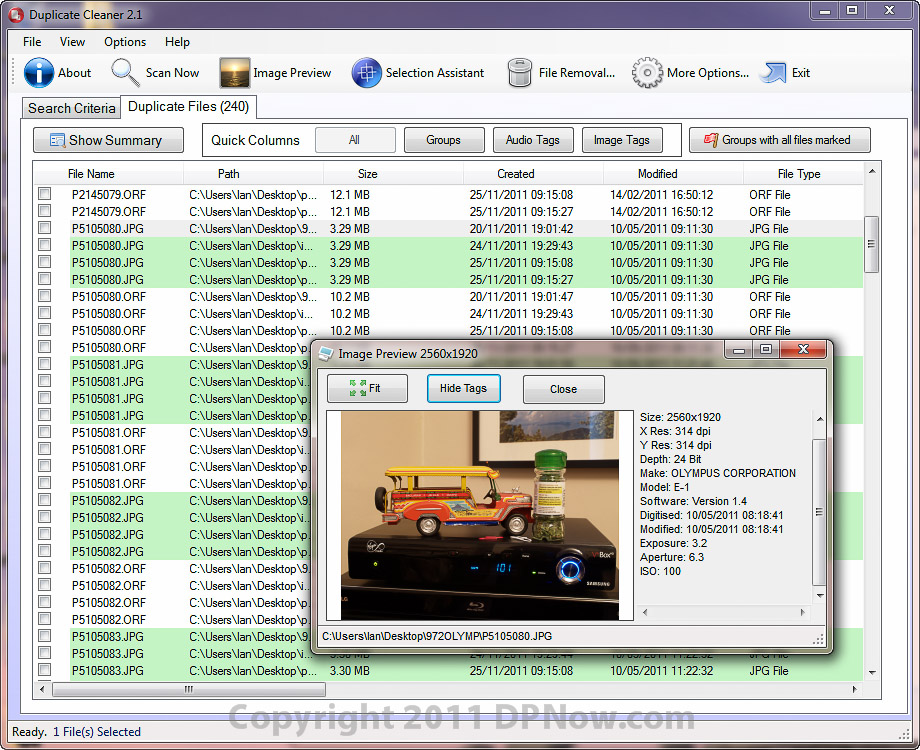
Task: Tick checkbox for first P2145079.ORF row
Action: point(44,195)
